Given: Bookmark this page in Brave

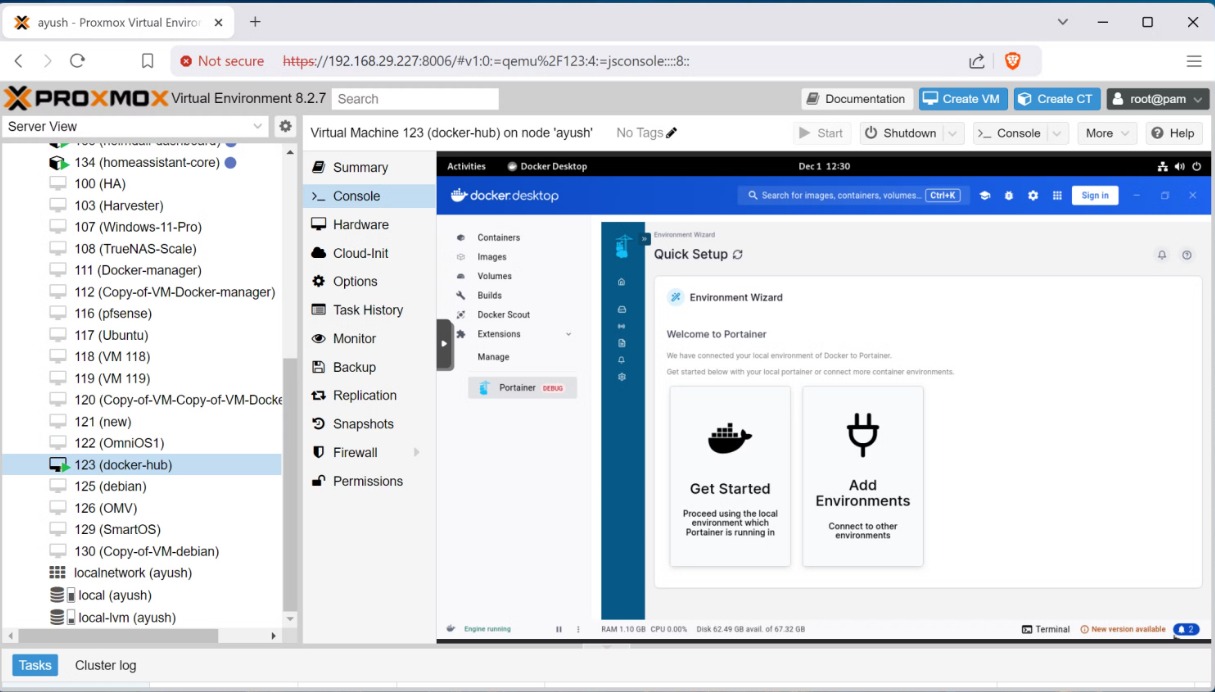Looking at the screenshot, I should pyautogui.click(x=147, y=61).
